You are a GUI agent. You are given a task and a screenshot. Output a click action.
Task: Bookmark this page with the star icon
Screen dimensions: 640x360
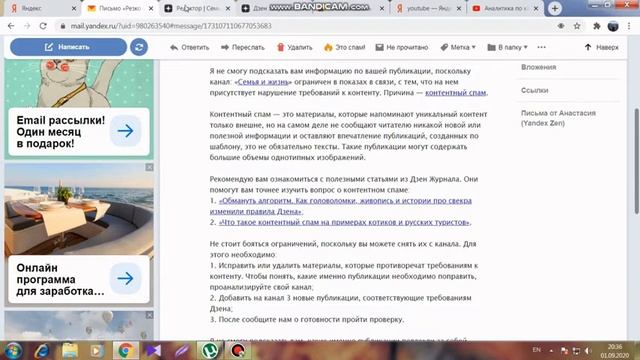[577, 26]
